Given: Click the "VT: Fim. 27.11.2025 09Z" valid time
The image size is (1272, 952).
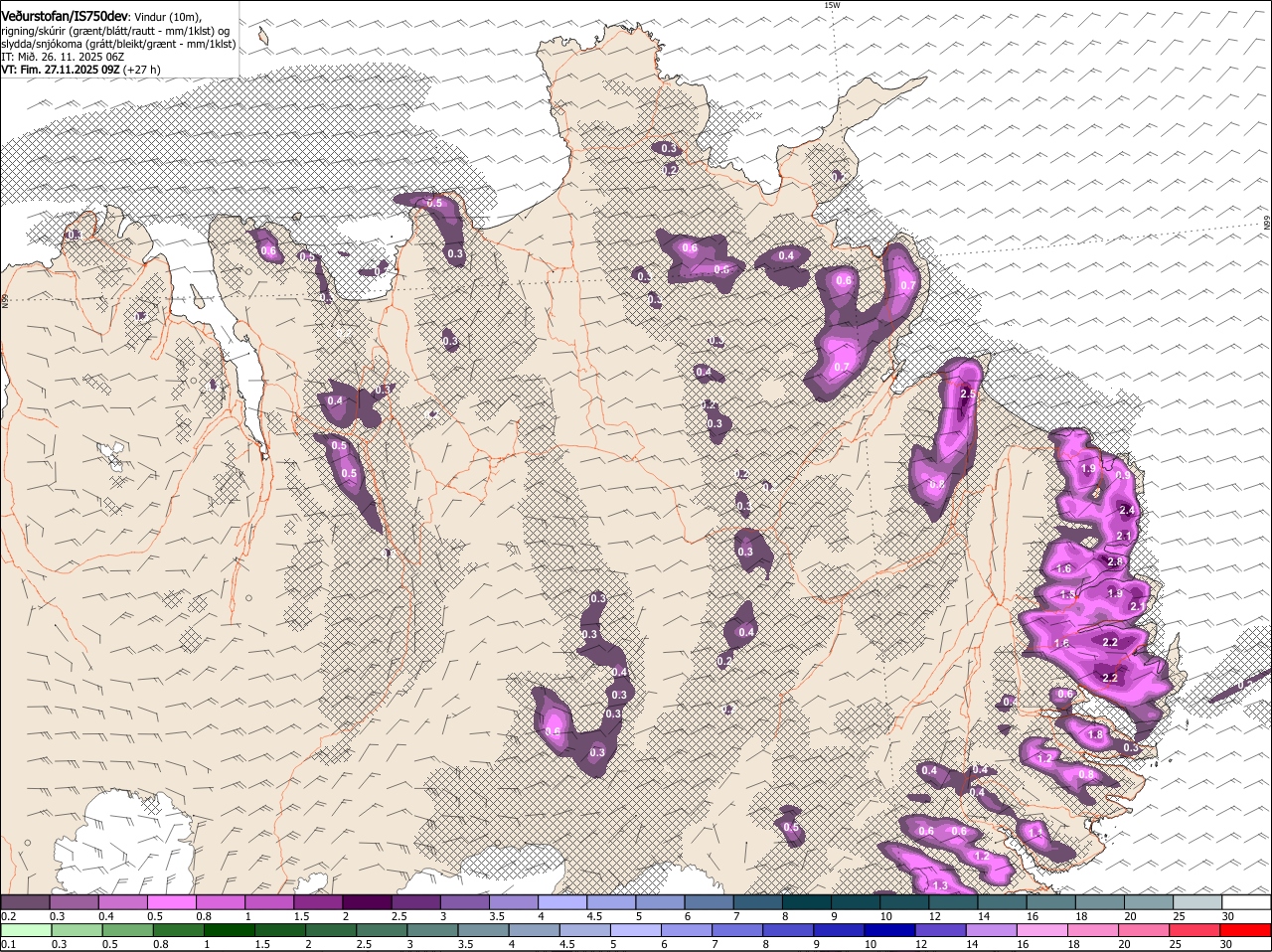Looking at the screenshot, I should pos(61,70).
